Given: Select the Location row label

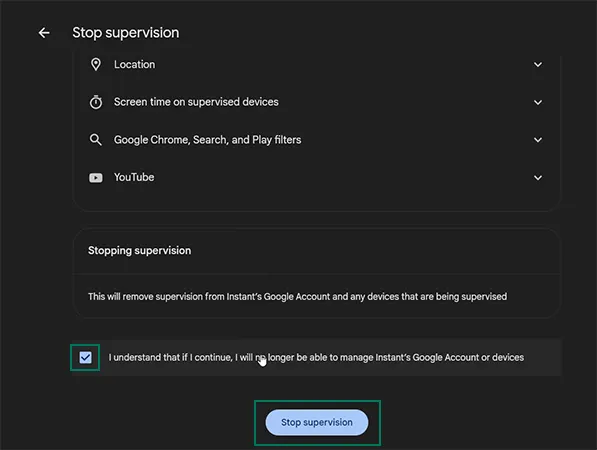Looking at the screenshot, I should [x=134, y=64].
